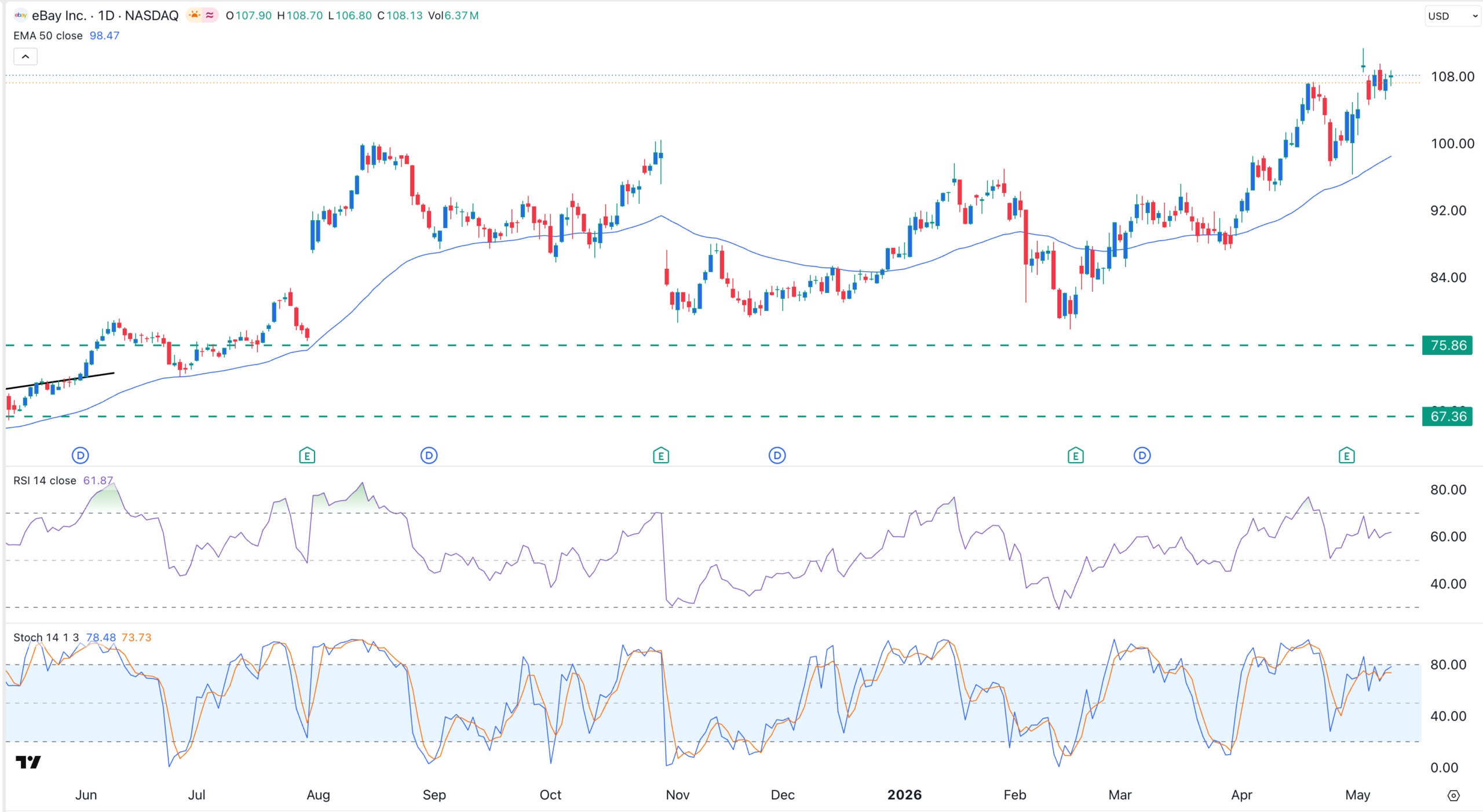Click the dividend marker D in late November
Image resolution: width=1483 pixels, height=812 pixels.
(777, 456)
